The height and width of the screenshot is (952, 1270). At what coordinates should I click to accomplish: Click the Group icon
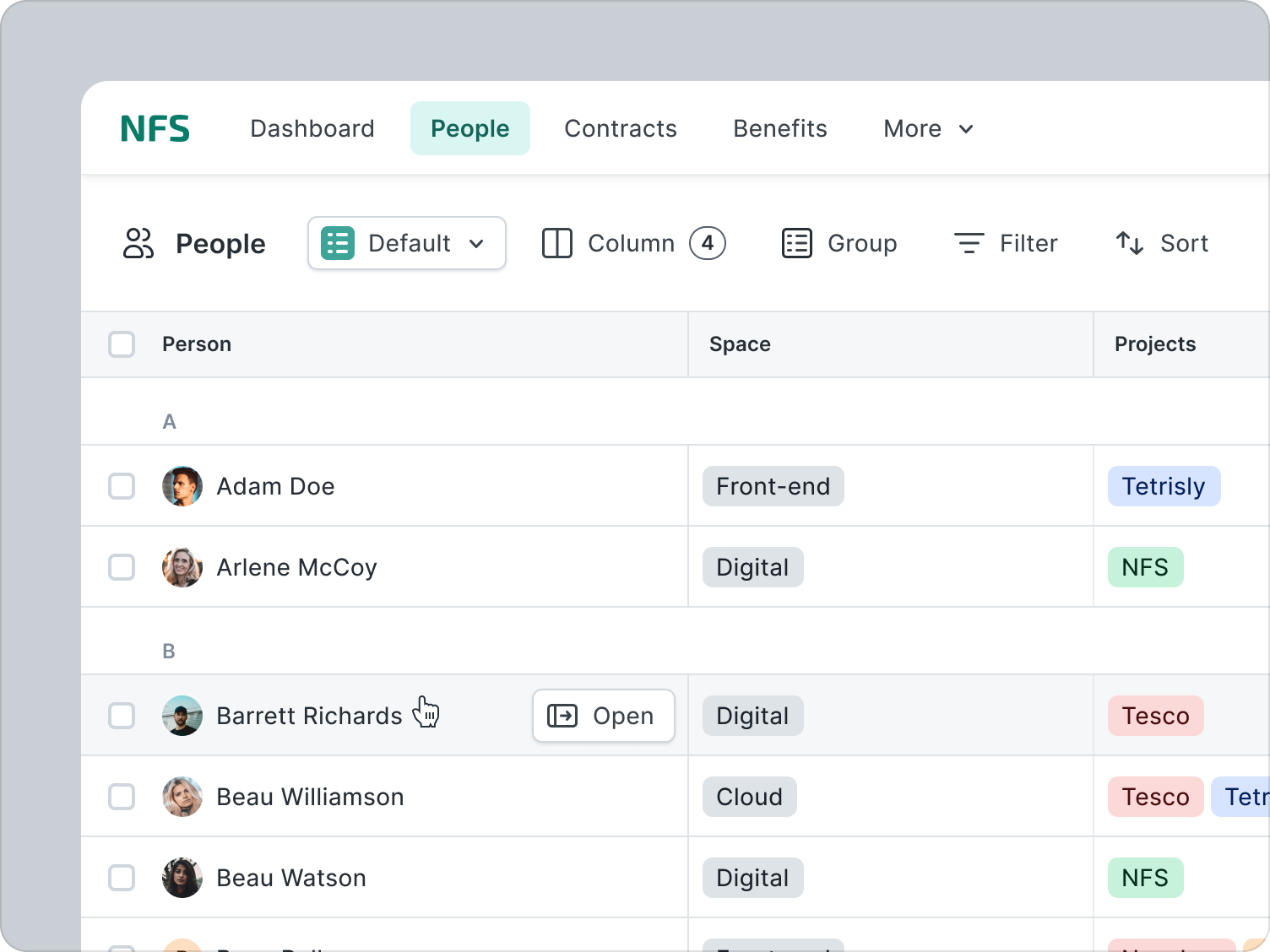click(795, 243)
